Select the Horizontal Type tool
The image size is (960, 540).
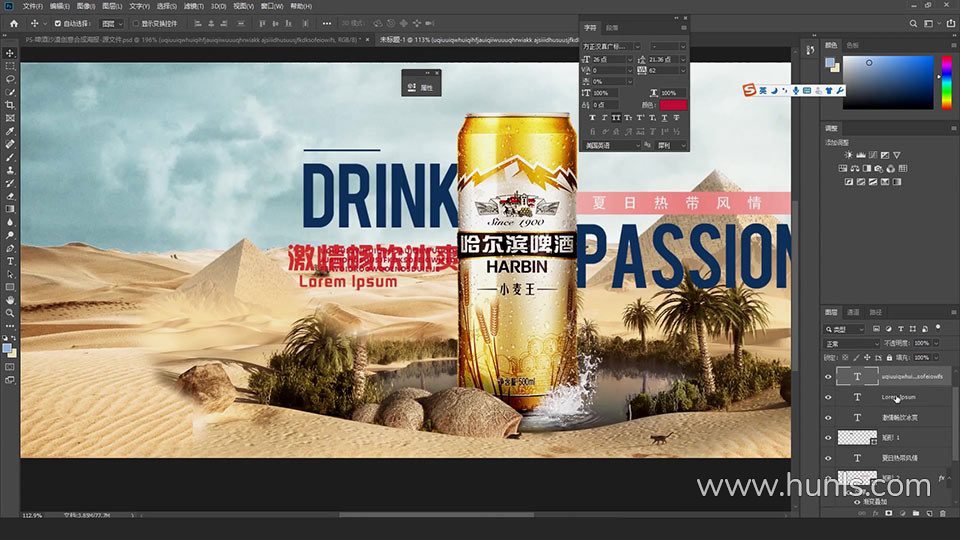pyautogui.click(x=10, y=261)
